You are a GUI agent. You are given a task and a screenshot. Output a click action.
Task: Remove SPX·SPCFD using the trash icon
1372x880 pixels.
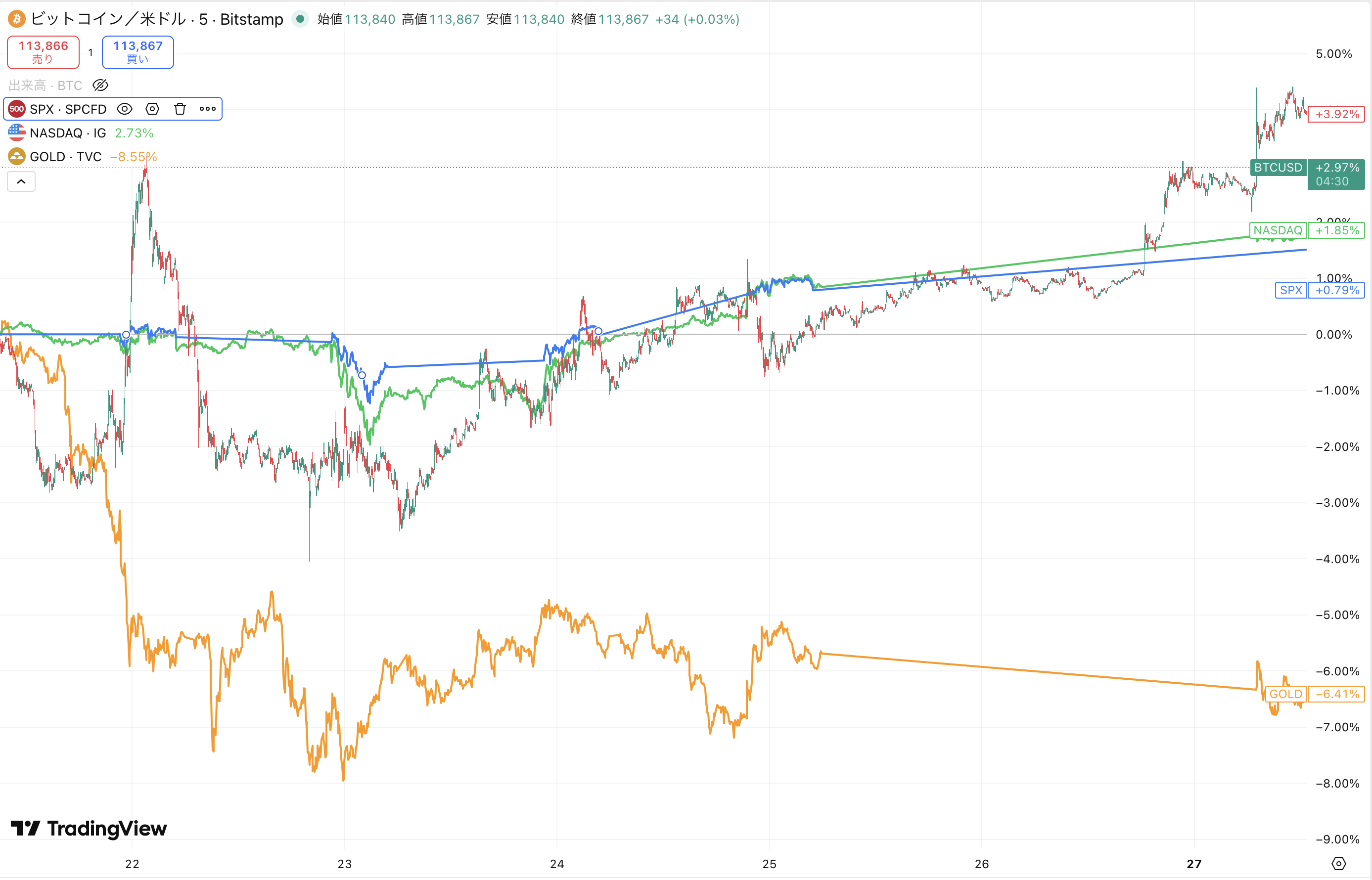pos(180,109)
